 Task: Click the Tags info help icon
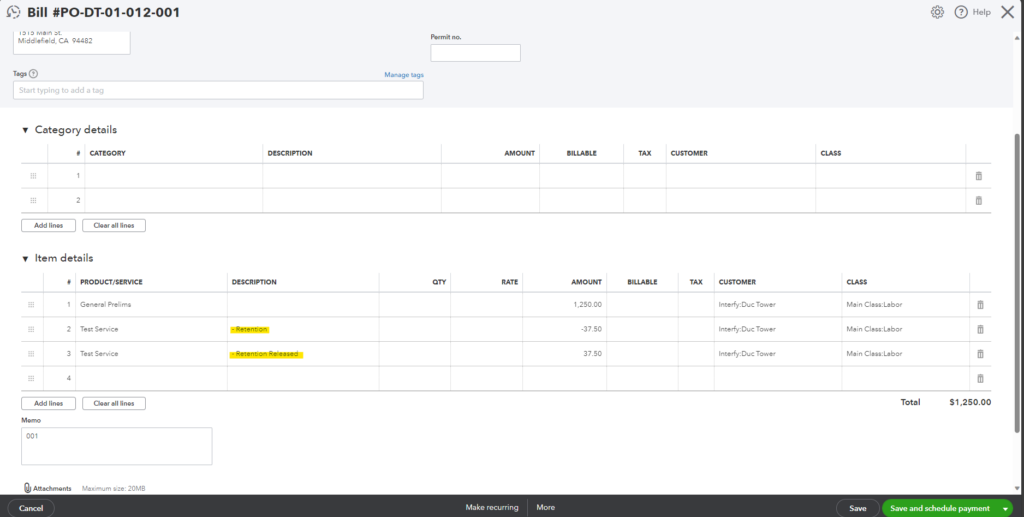(34, 74)
